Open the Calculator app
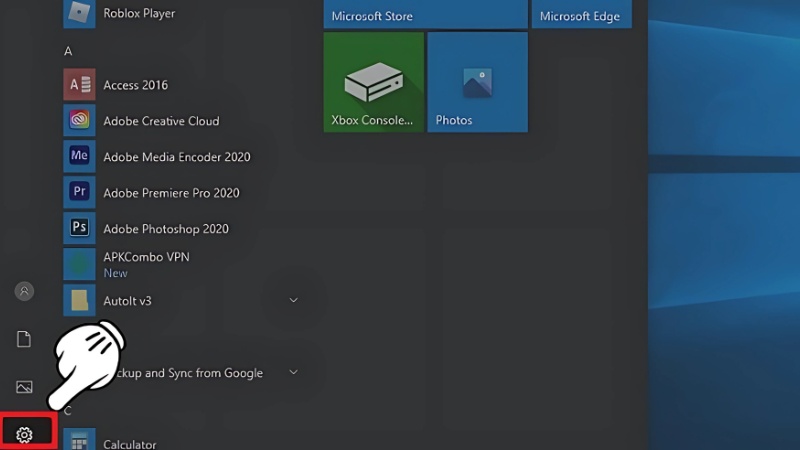Viewport: 800px width, 450px height. [129, 444]
